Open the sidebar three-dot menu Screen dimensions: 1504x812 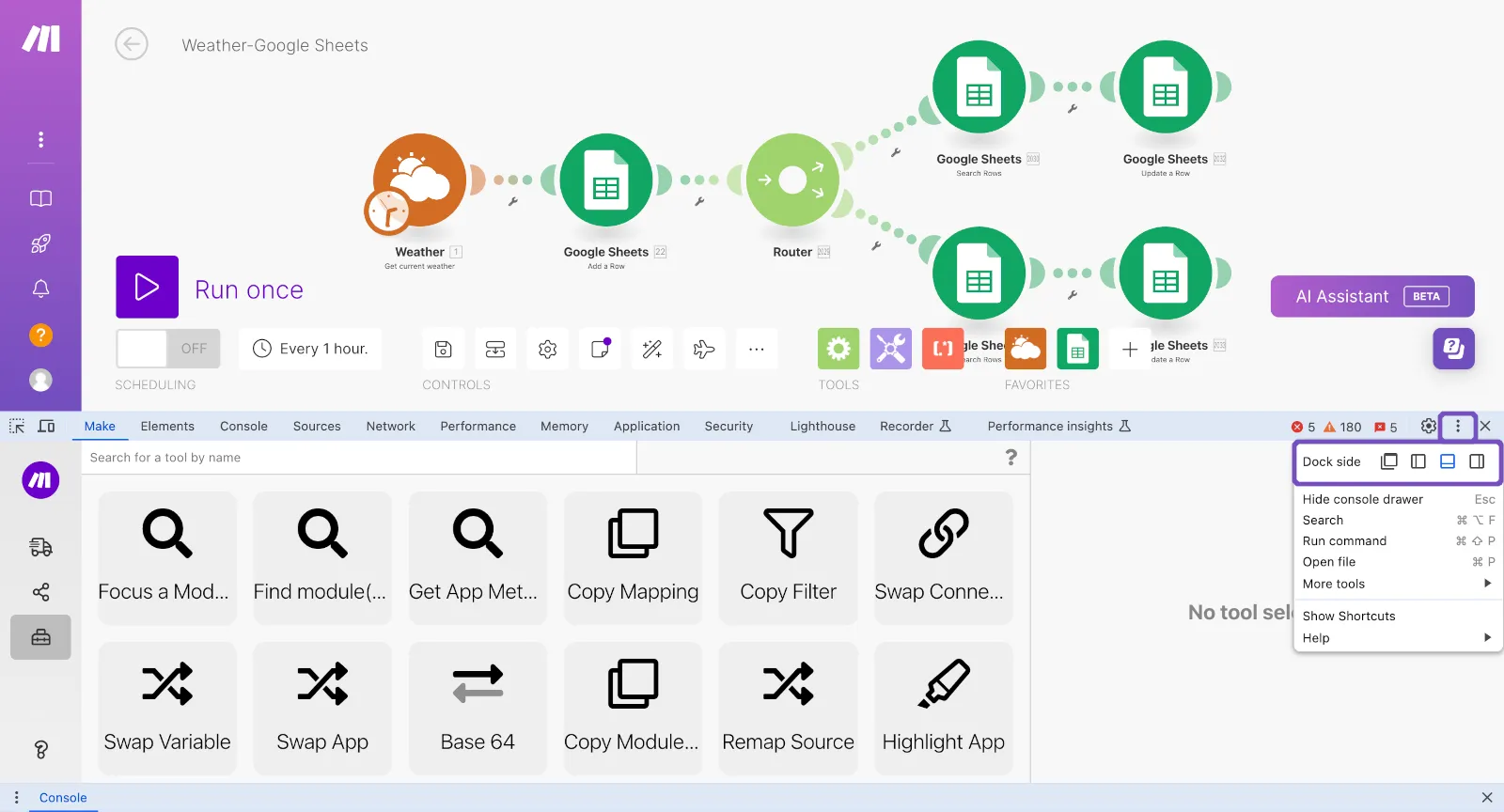tap(40, 139)
